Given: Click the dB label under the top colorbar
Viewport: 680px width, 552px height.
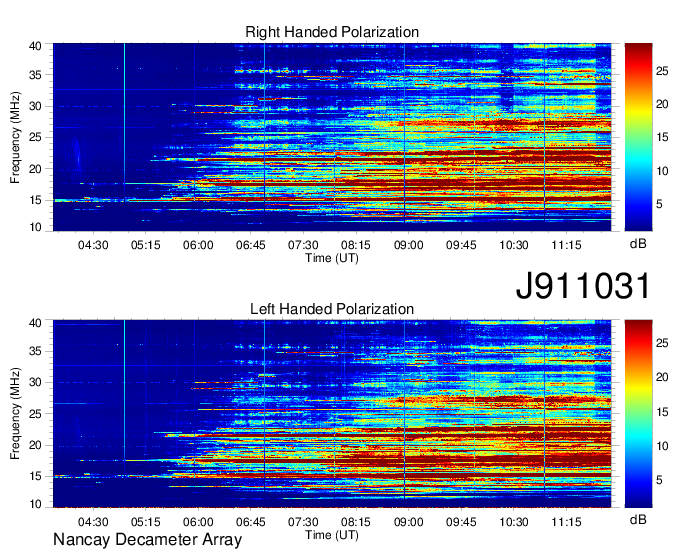Looking at the screenshot, I should point(638,244).
